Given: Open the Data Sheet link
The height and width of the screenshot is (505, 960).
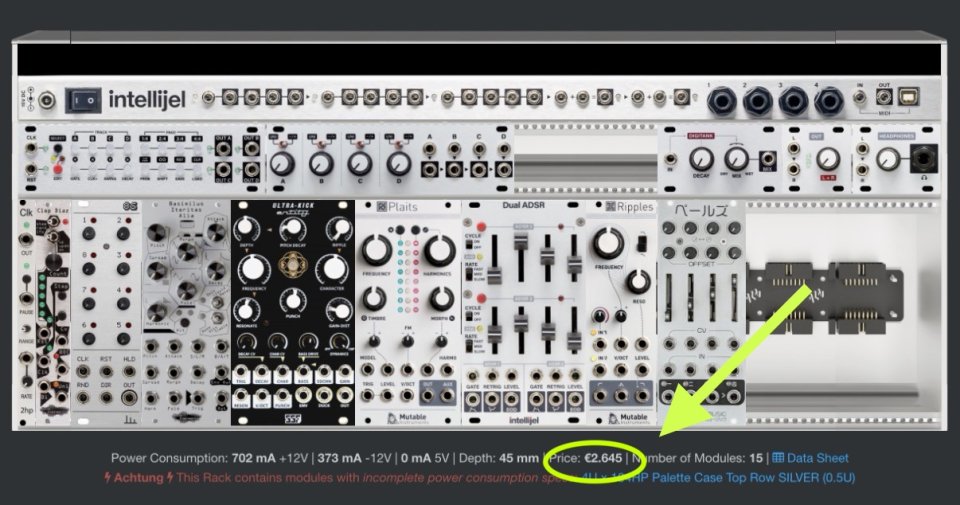Looking at the screenshot, I should pyautogui.click(x=811, y=458).
